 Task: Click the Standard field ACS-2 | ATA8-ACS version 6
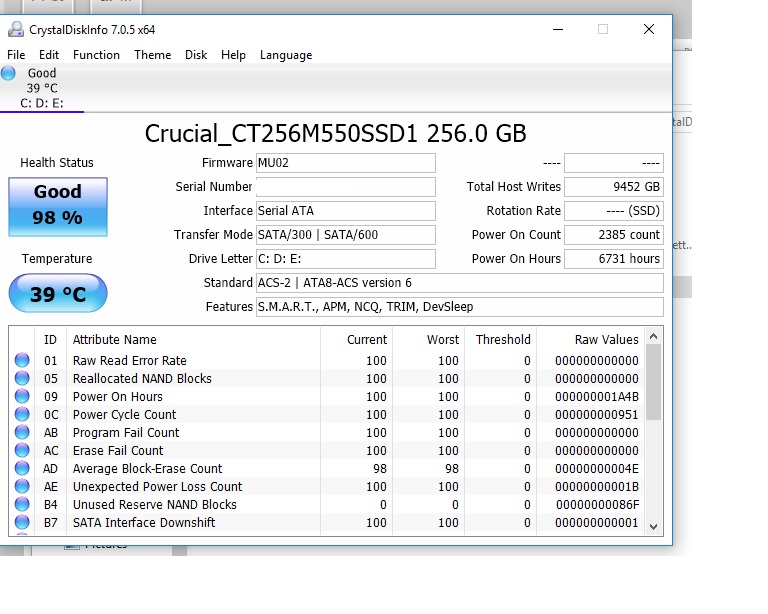[x=460, y=283]
